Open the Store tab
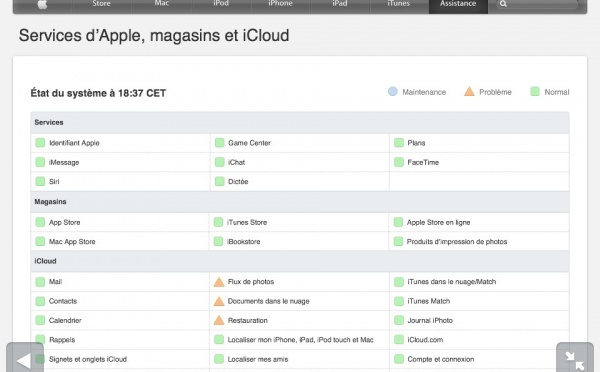 pyautogui.click(x=101, y=3)
